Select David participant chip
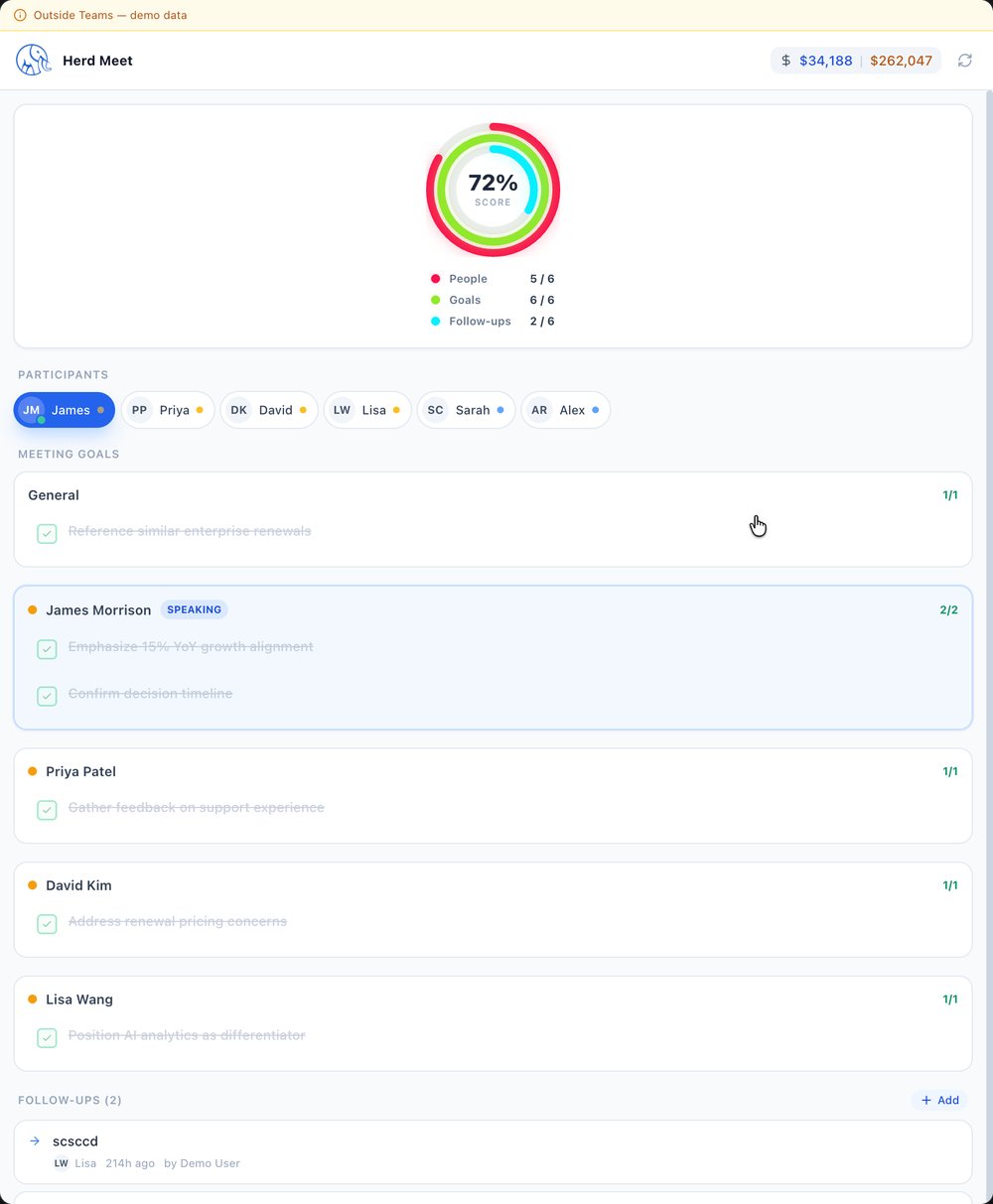This screenshot has width=993, height=1204. [269, 410]
